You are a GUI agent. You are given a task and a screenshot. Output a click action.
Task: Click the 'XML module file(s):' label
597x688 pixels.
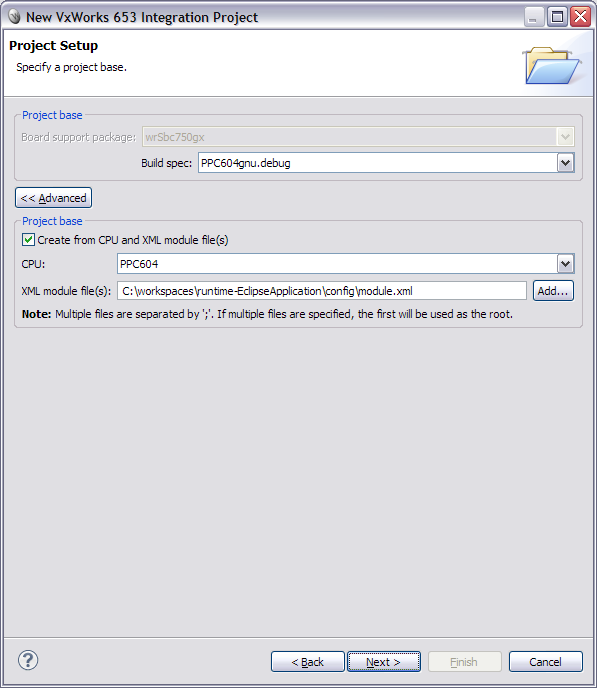click(x=66, y=291)
